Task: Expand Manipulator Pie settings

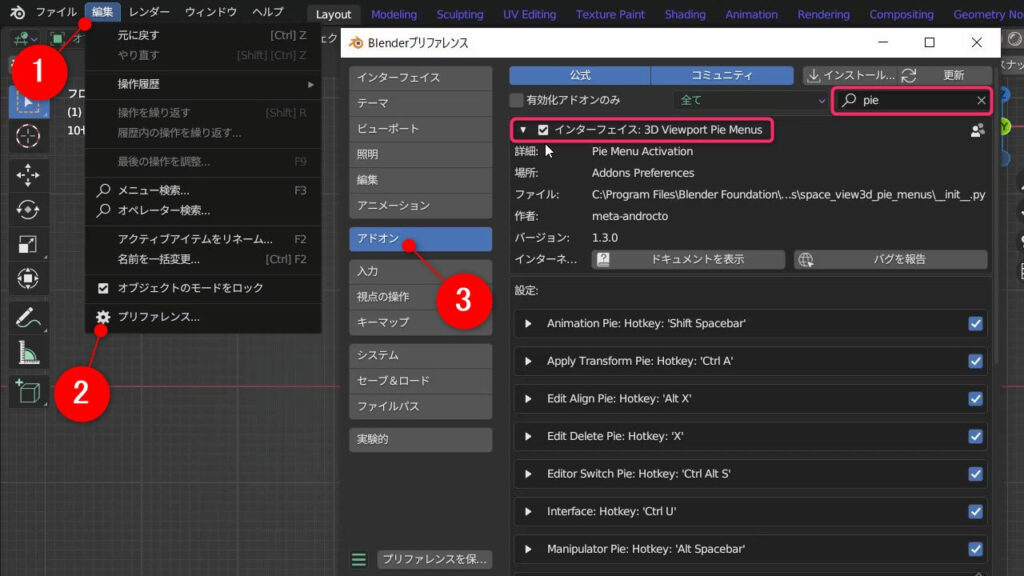Action: 528,549
